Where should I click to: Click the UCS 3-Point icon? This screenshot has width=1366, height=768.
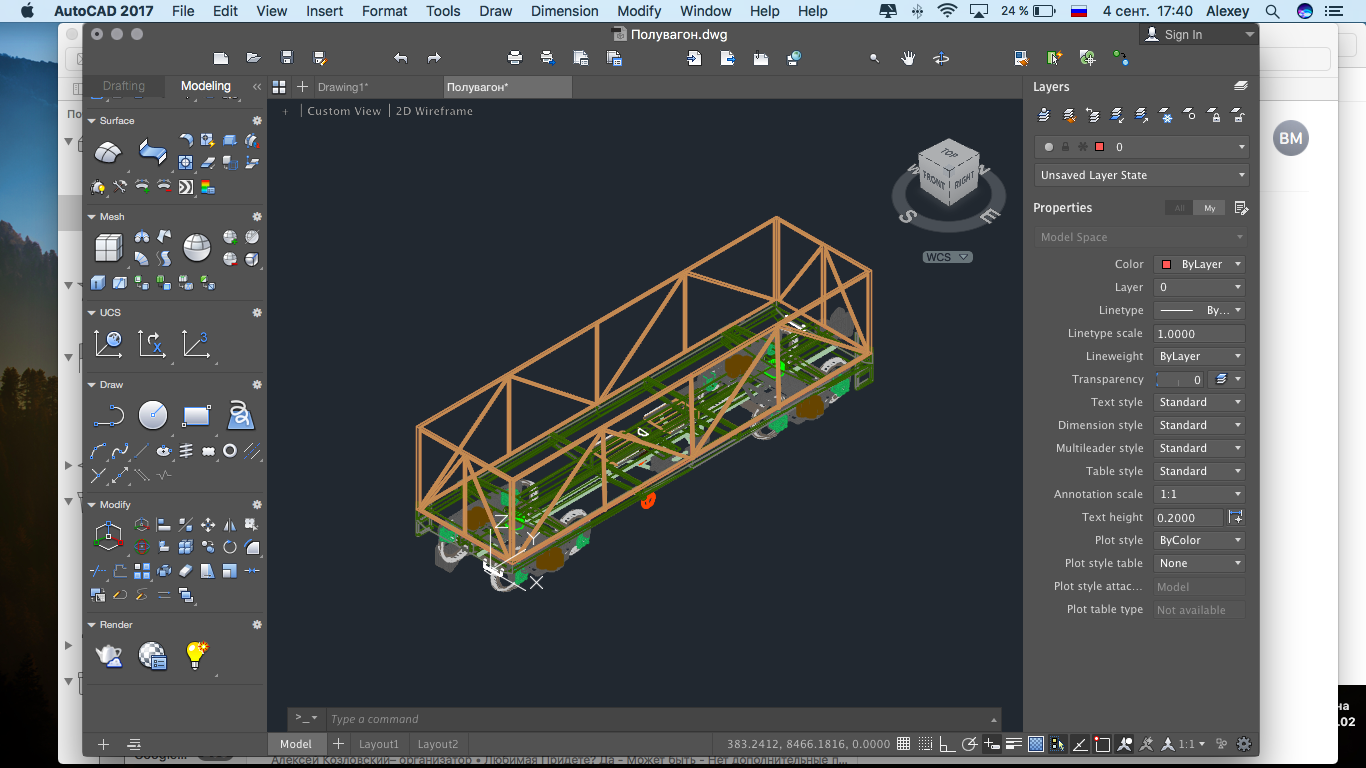[196, 344]
